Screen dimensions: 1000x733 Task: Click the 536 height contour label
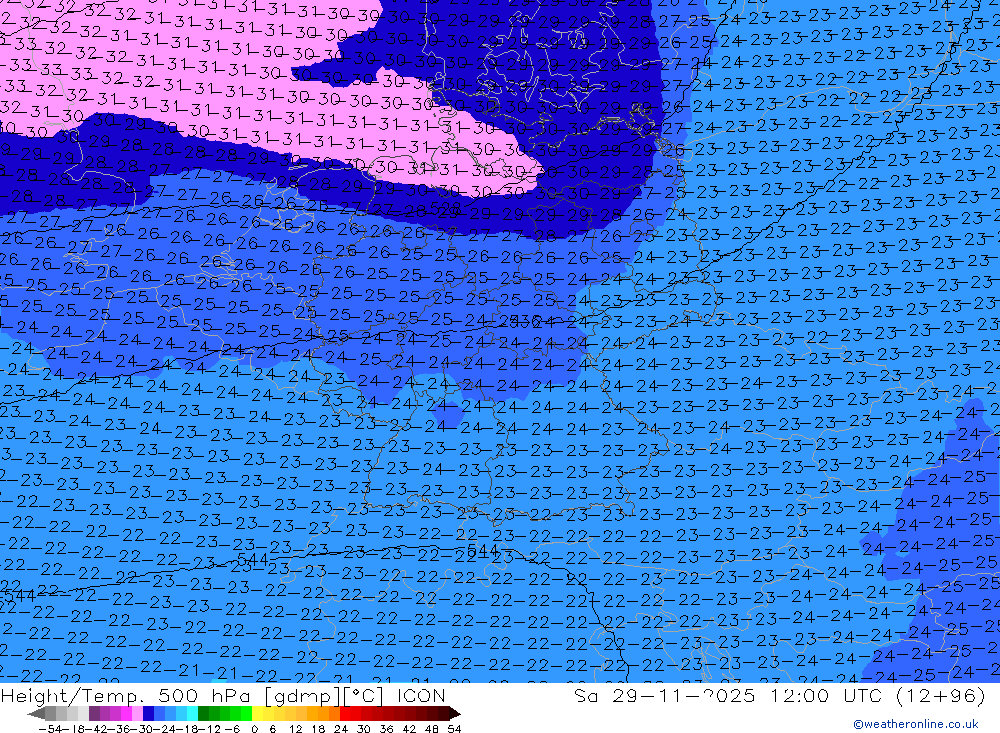point(526,320)
